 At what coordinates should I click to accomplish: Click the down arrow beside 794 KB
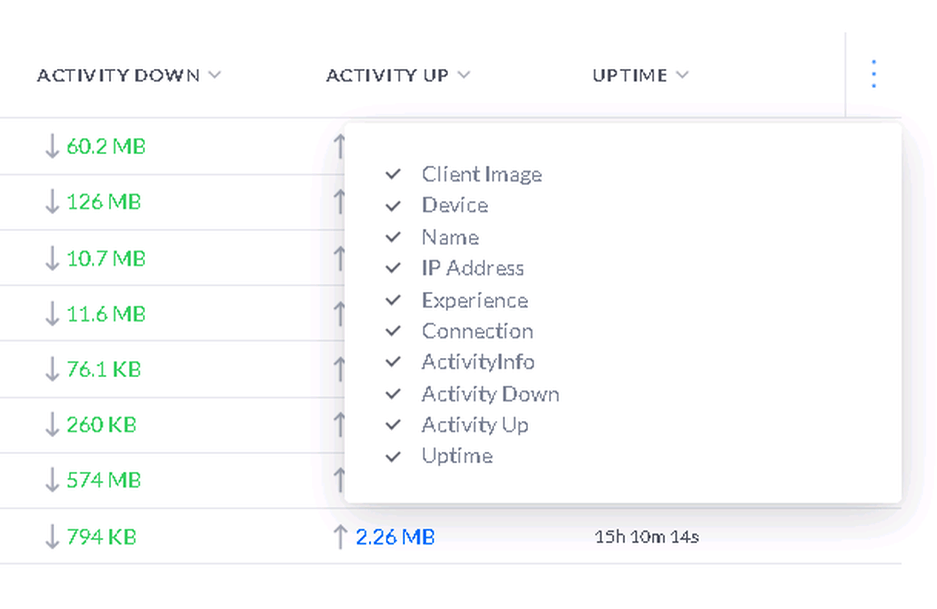tap(52, 537)
